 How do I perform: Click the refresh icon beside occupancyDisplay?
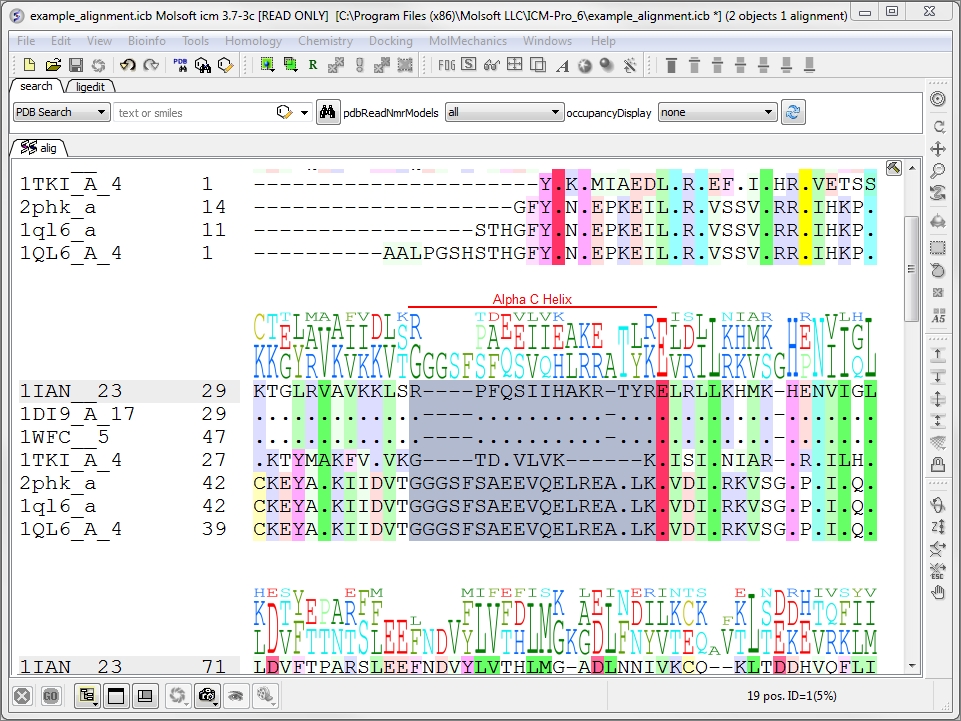point(793,112)
